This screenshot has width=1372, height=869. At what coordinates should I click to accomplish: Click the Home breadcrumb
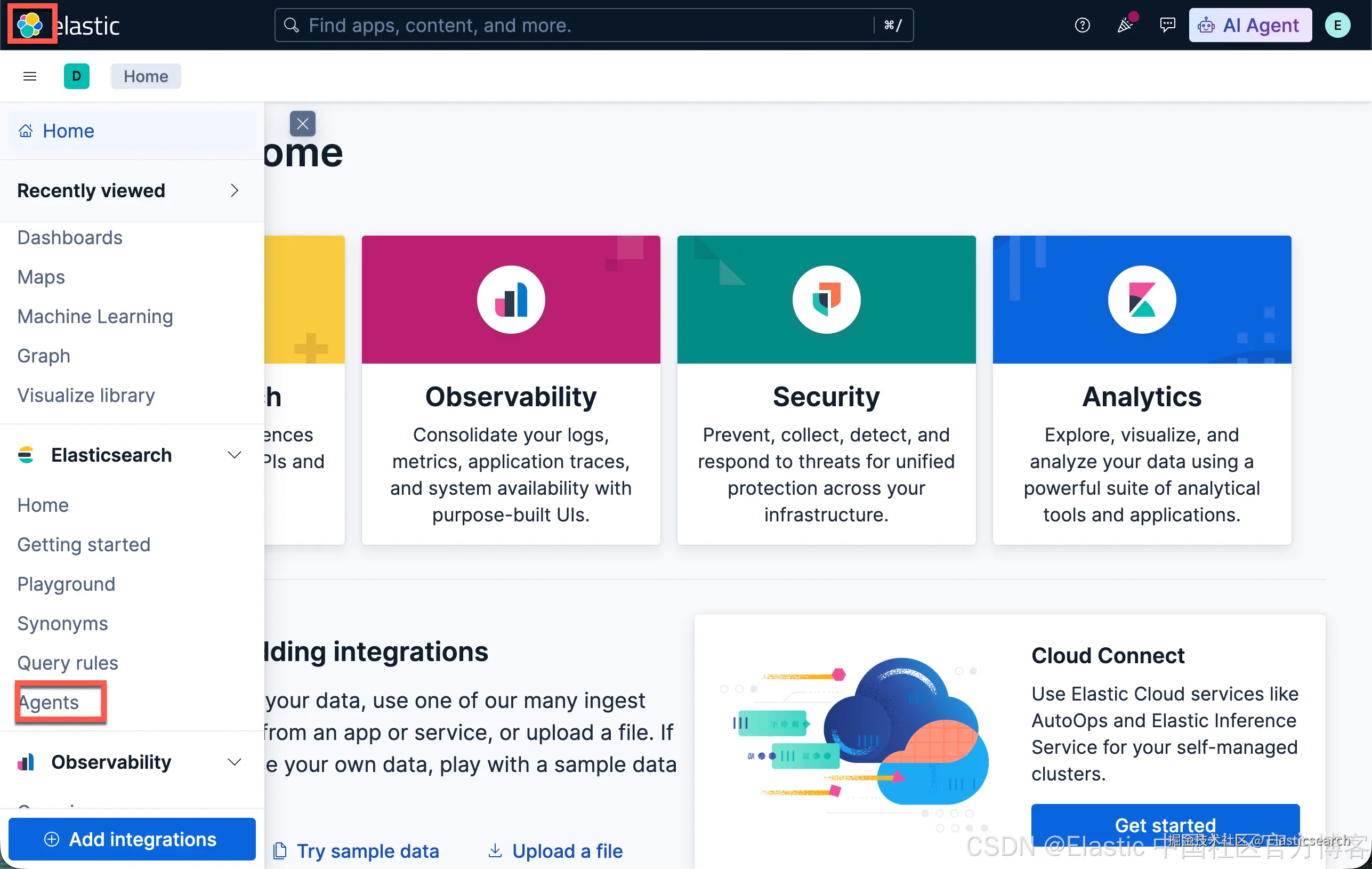(x=146, y=76)
